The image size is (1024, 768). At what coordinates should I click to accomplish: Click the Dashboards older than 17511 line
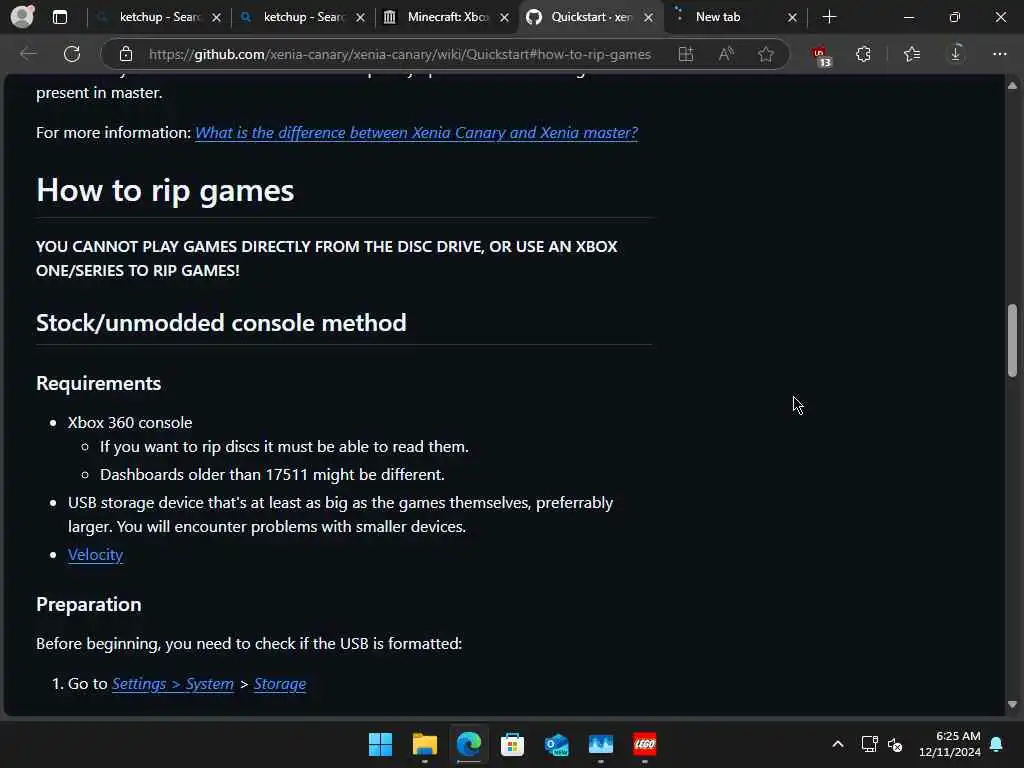[x=272, y=475]
